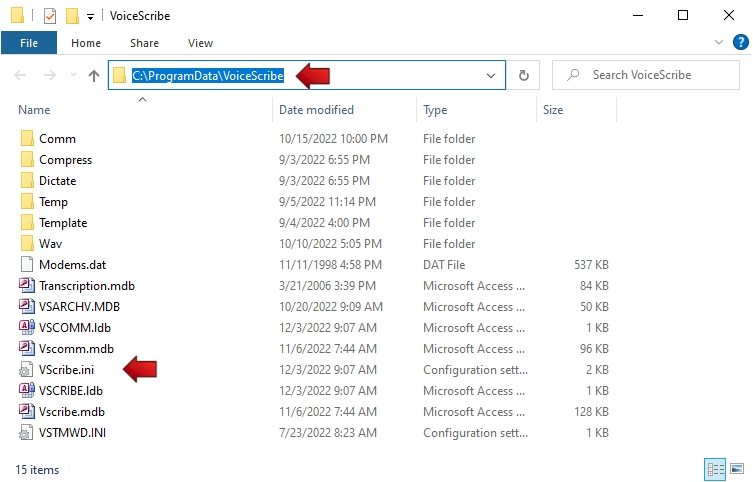Select the Wav folder icon
This screenshot has height=482, width=753.
click(27, 243)
